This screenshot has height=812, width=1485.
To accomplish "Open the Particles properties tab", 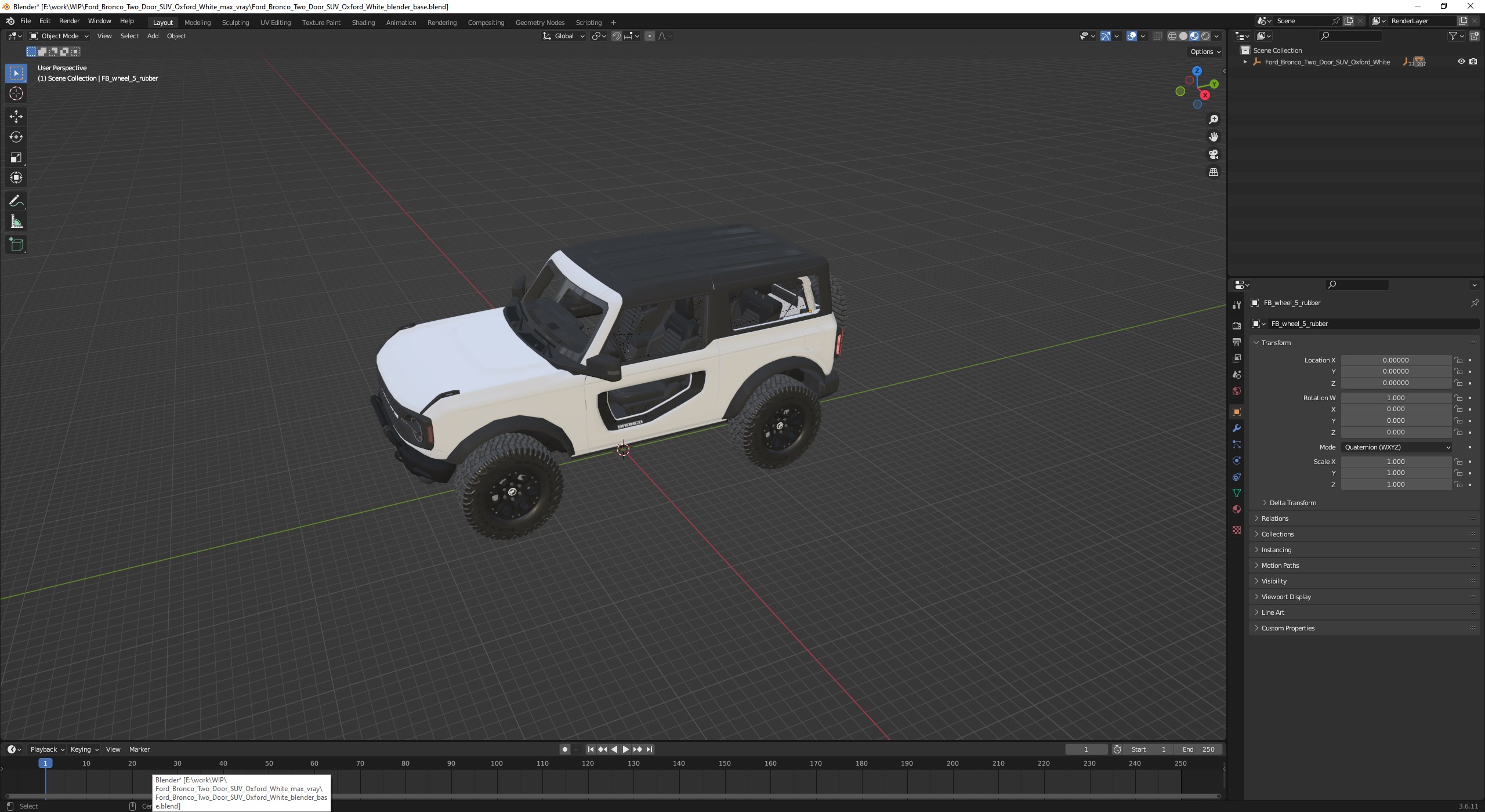I will [1236, 444].
